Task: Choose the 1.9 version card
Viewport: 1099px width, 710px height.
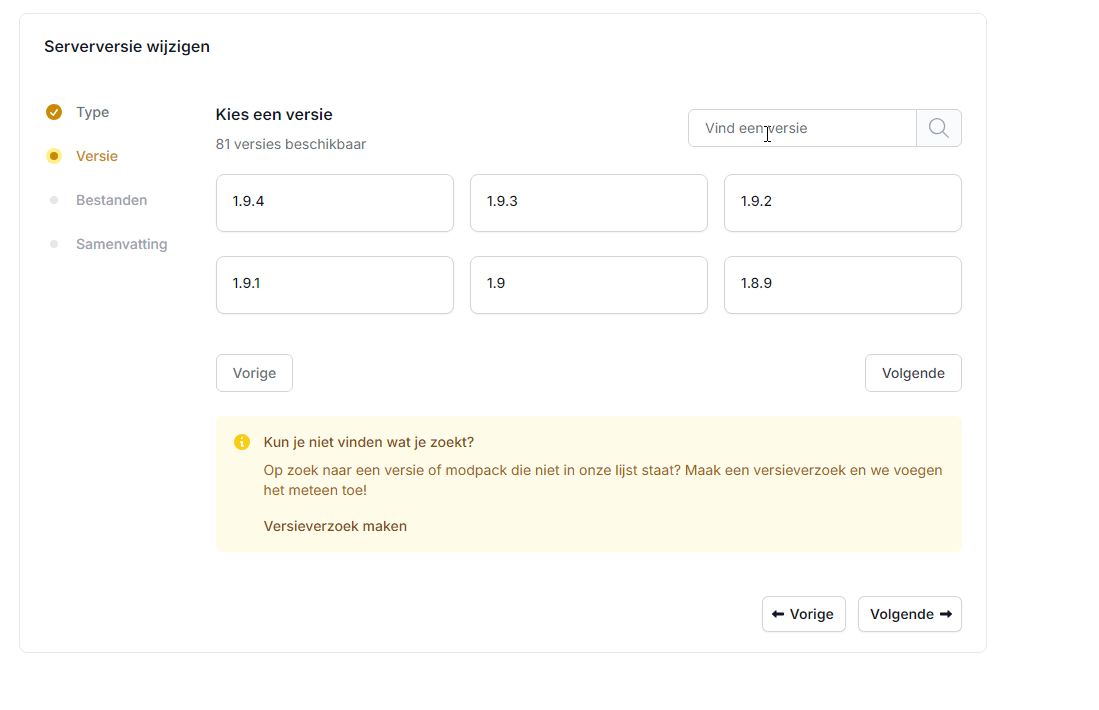Action: pyautogui.click(x=588, y=285)
